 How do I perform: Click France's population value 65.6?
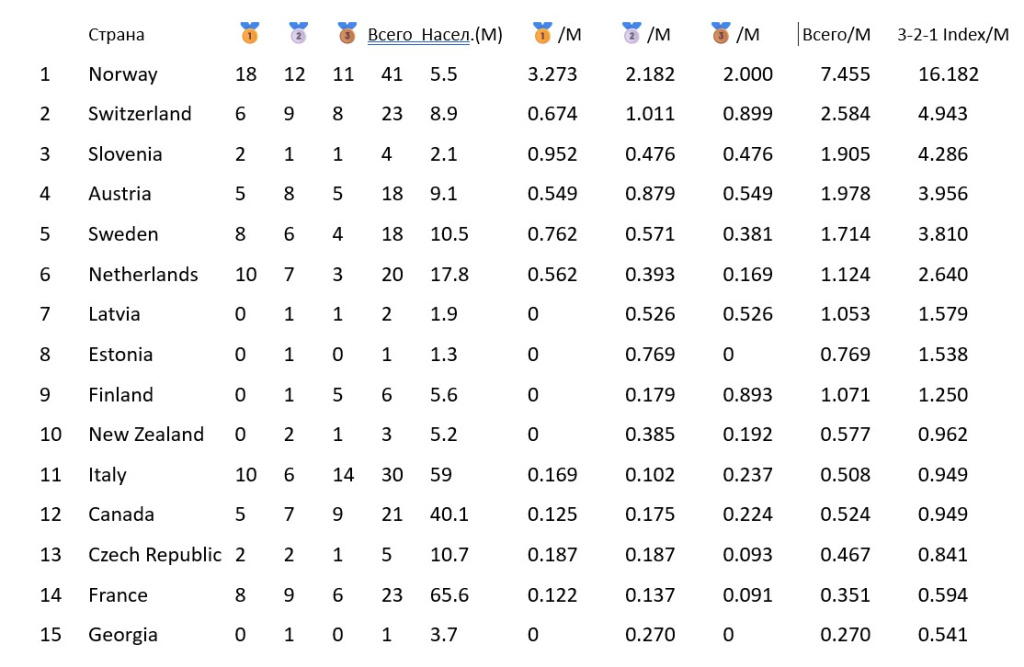pyautogui.click(x=449, y=595)
